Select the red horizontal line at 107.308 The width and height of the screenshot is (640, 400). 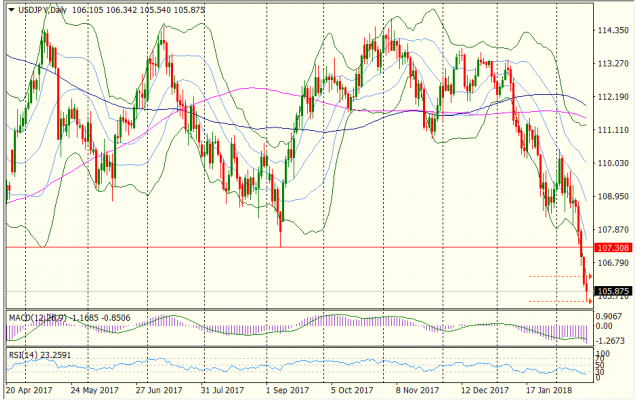300,246
